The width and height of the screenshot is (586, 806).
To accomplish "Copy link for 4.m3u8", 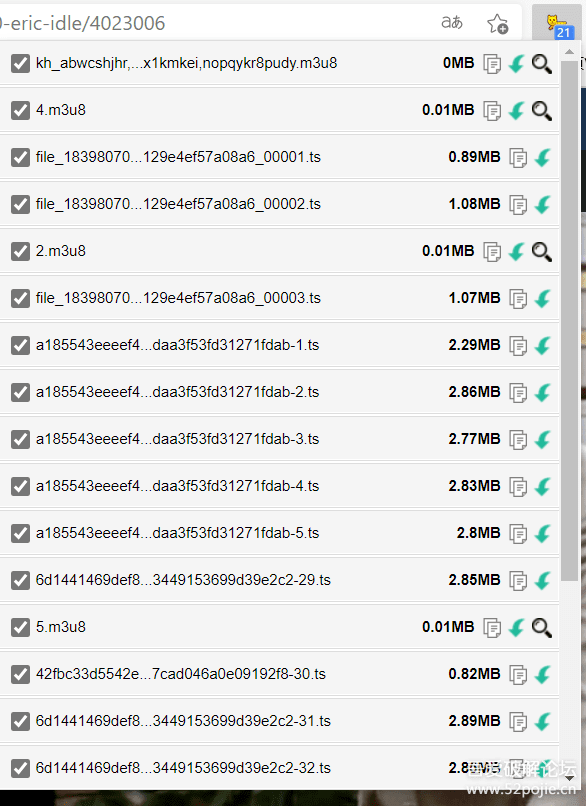I will click(x=492, y=111).
